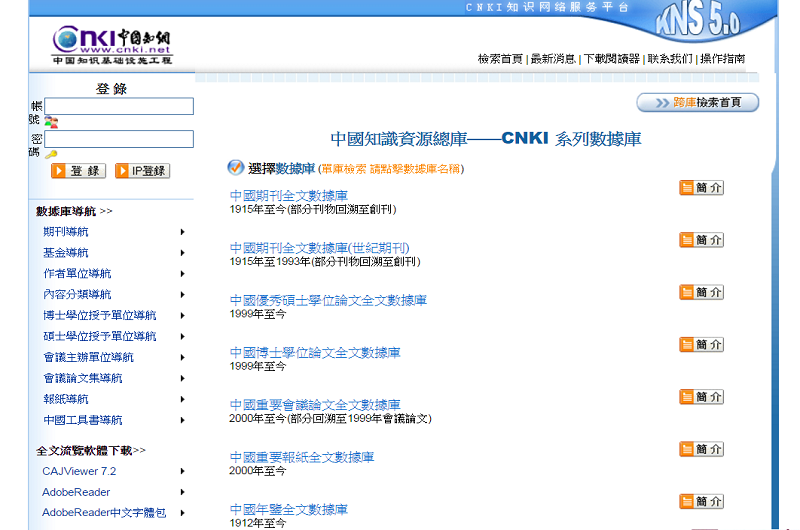
Task: Open 中國博士學位論文全文數據庫 link
Action: click(315, 352)
